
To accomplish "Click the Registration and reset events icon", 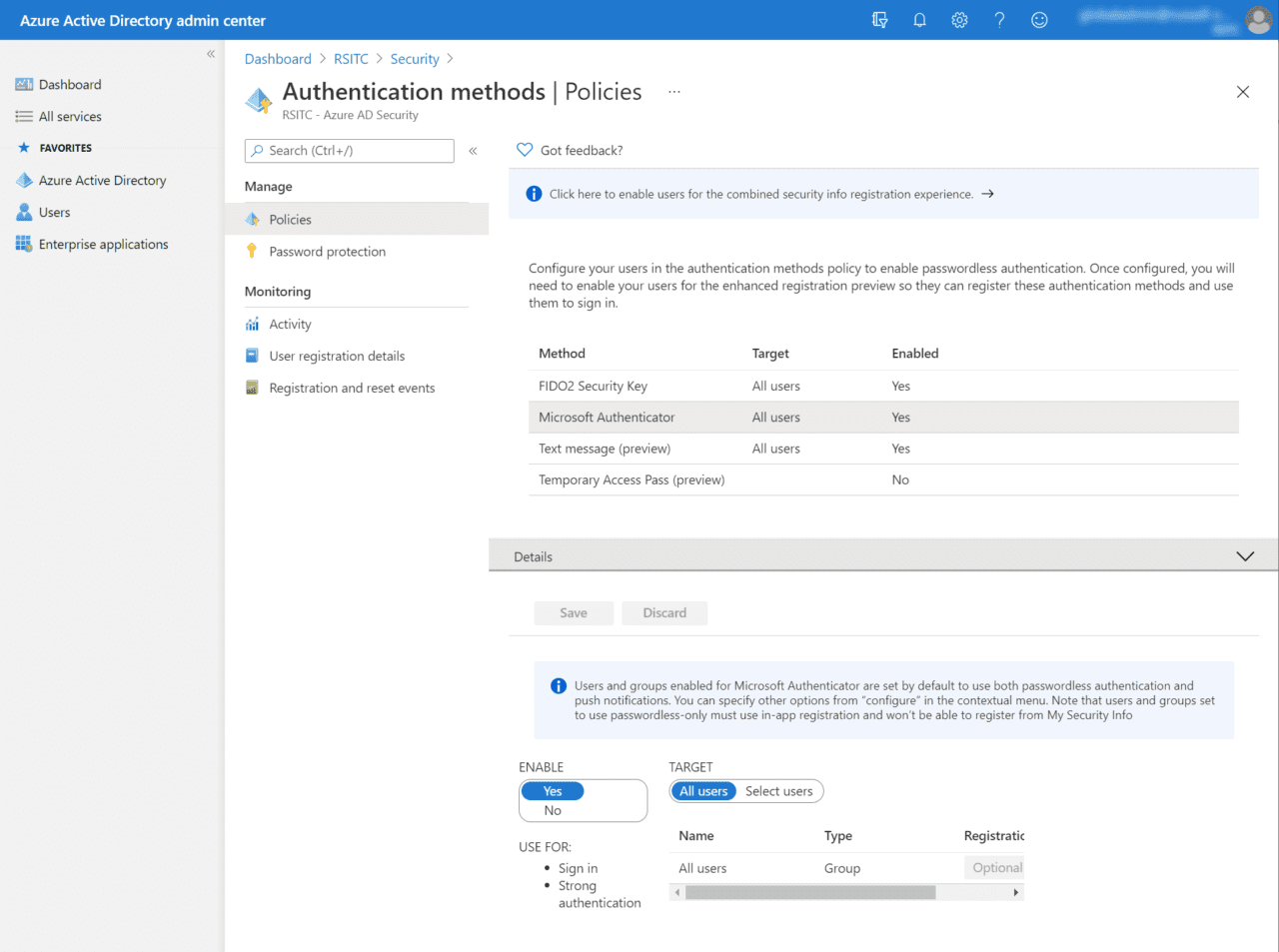I will [252, 389].
